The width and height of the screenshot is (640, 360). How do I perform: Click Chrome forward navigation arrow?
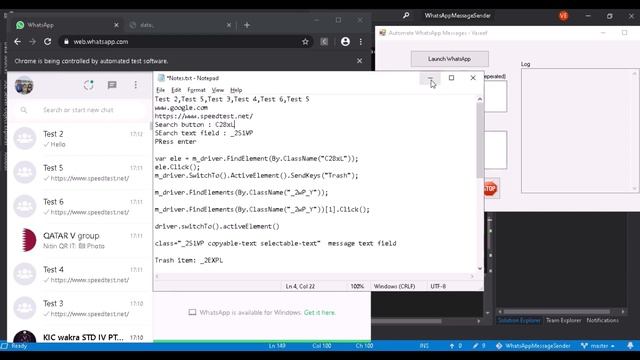(33, 42)
